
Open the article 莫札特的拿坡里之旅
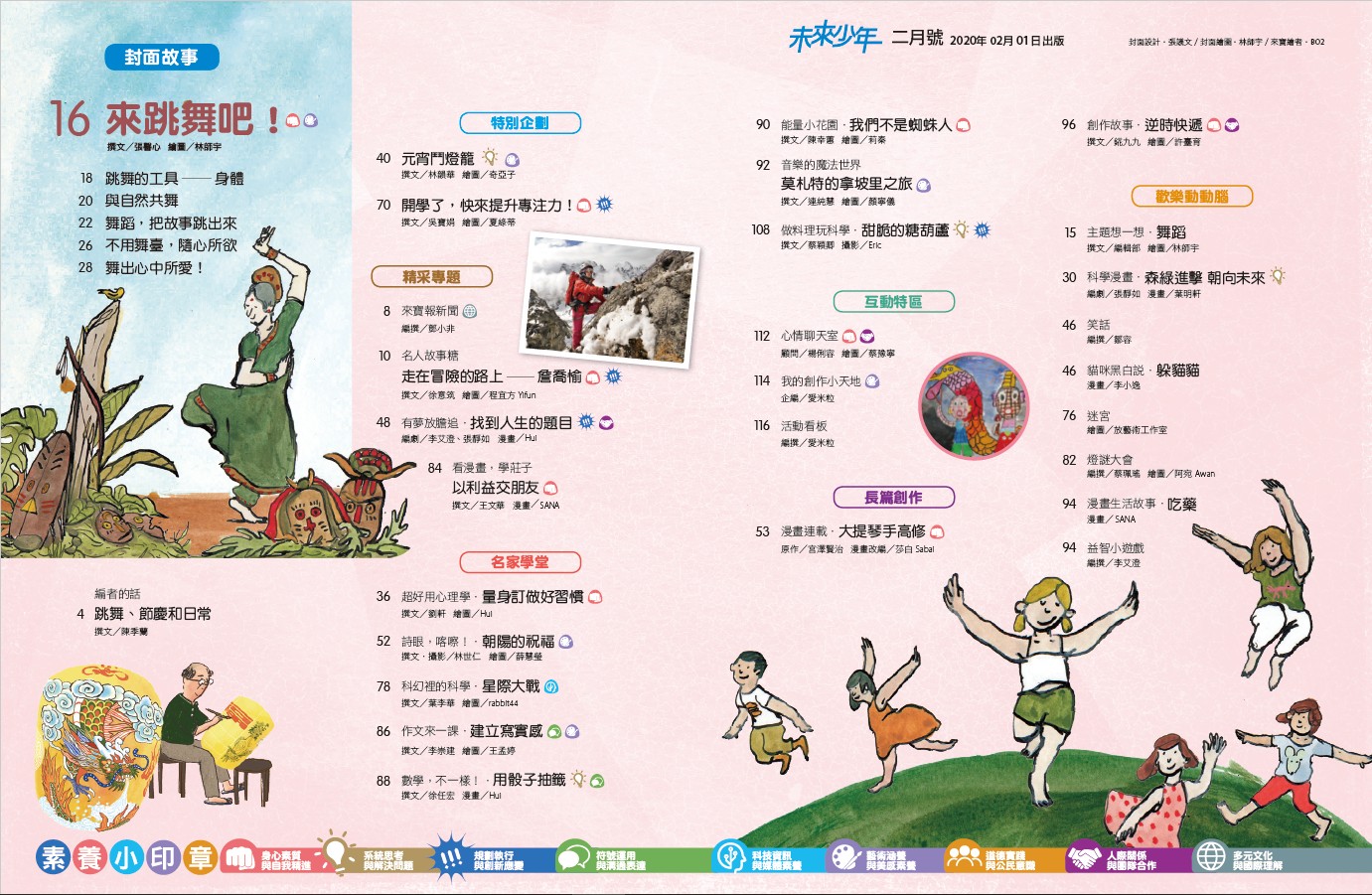click(x=845, y=184)
